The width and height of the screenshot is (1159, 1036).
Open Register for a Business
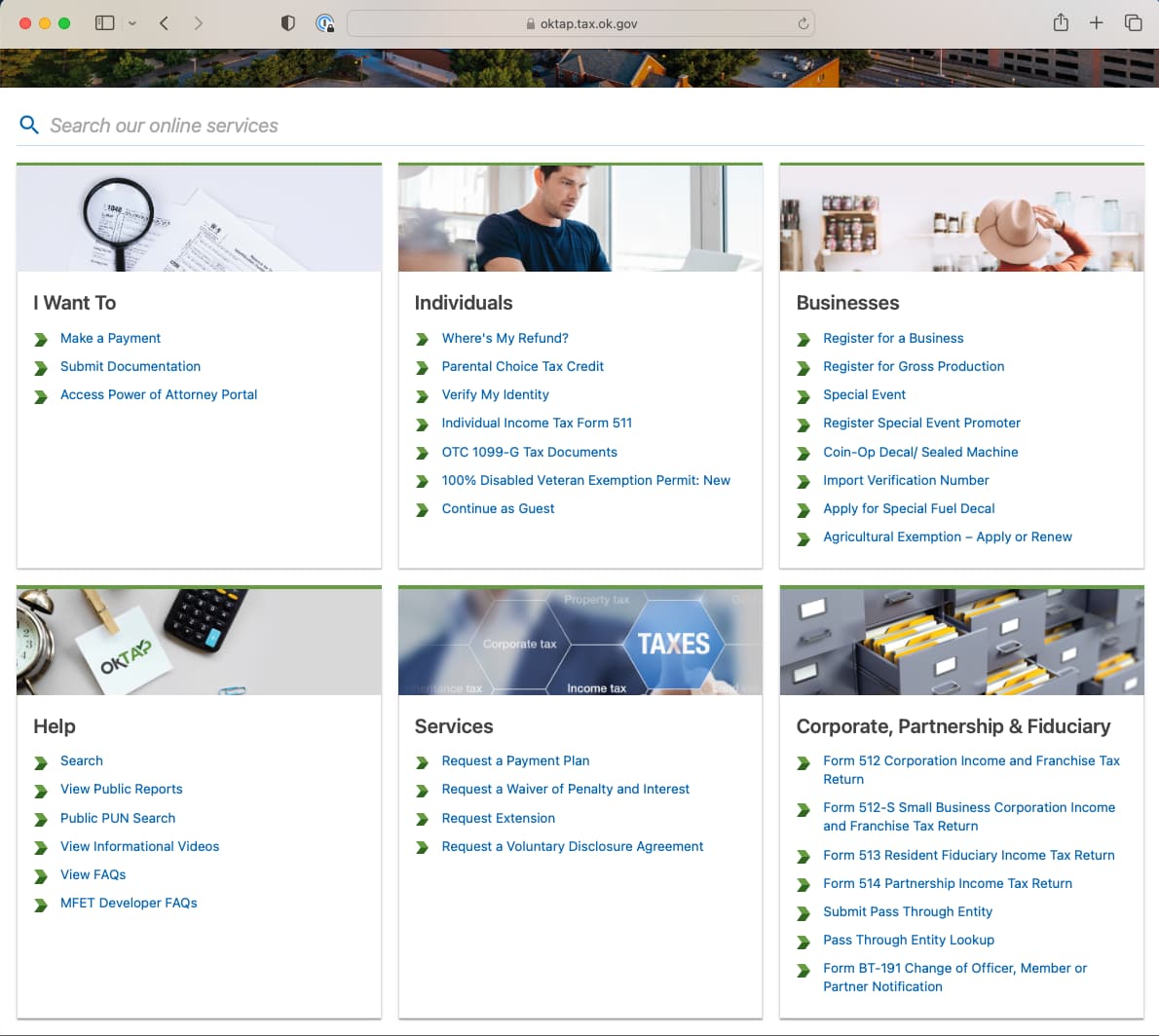(x=894, y=338)
